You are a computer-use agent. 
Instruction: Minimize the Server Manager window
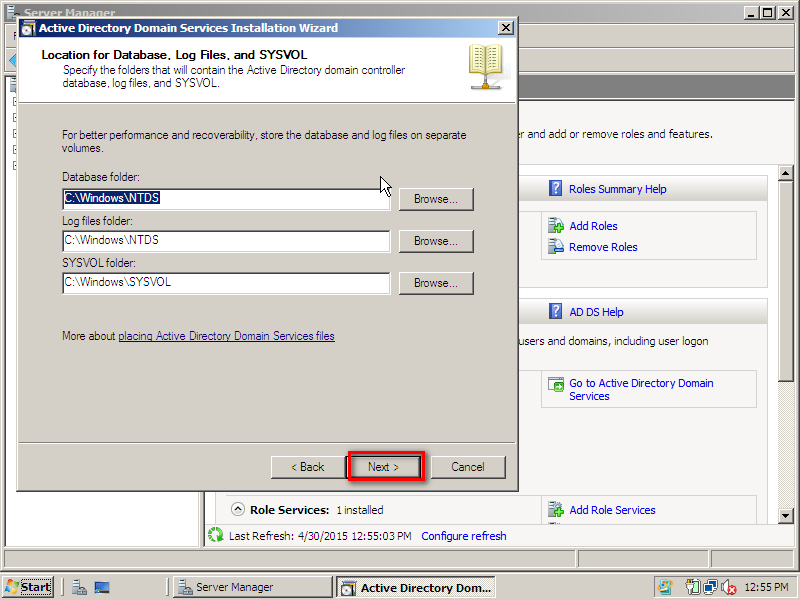pos(750,12)
